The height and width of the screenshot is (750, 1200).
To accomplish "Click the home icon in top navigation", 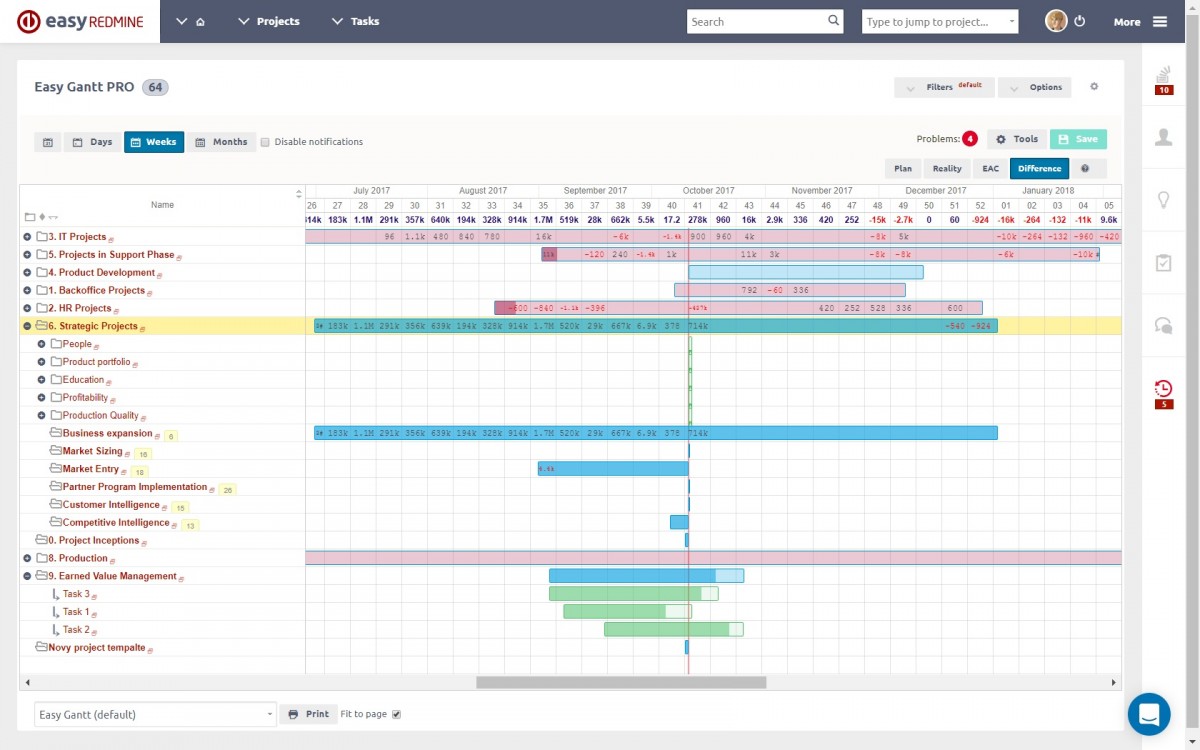I will (200, 22).
